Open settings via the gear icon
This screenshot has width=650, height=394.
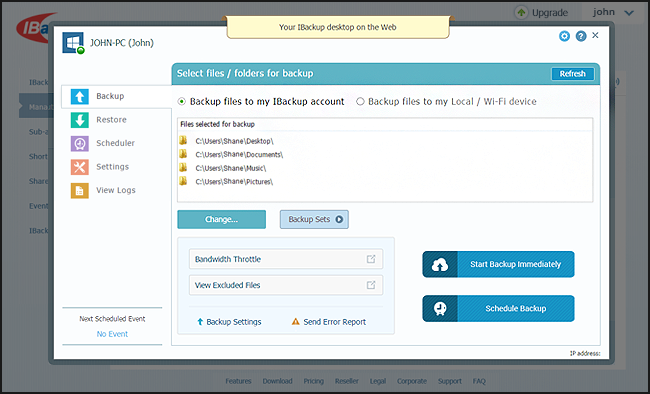click(x=564, y=36)
